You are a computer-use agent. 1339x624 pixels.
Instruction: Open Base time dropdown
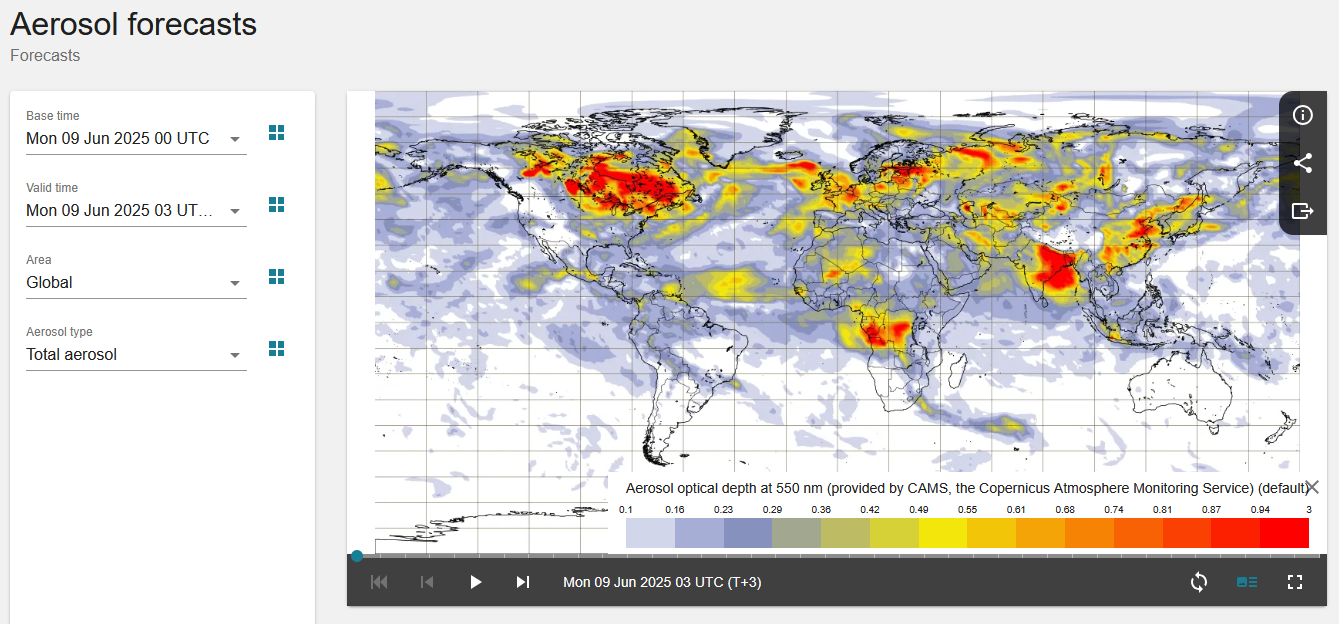136,139
